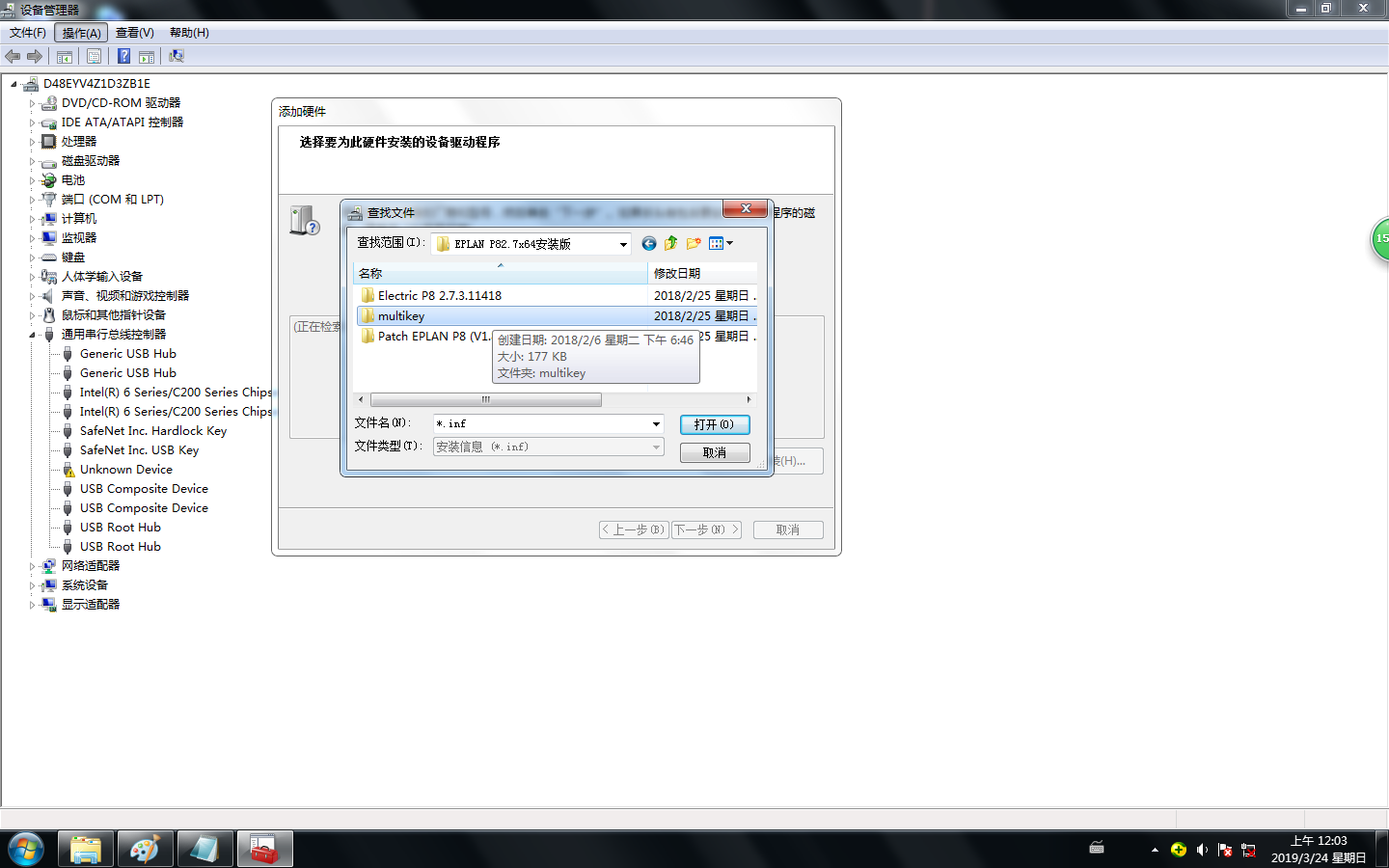The width and height of the screenshot is (1389, 868).
Task: Click the volume speaker icon in the system tray
Action: click(1202, 850)
